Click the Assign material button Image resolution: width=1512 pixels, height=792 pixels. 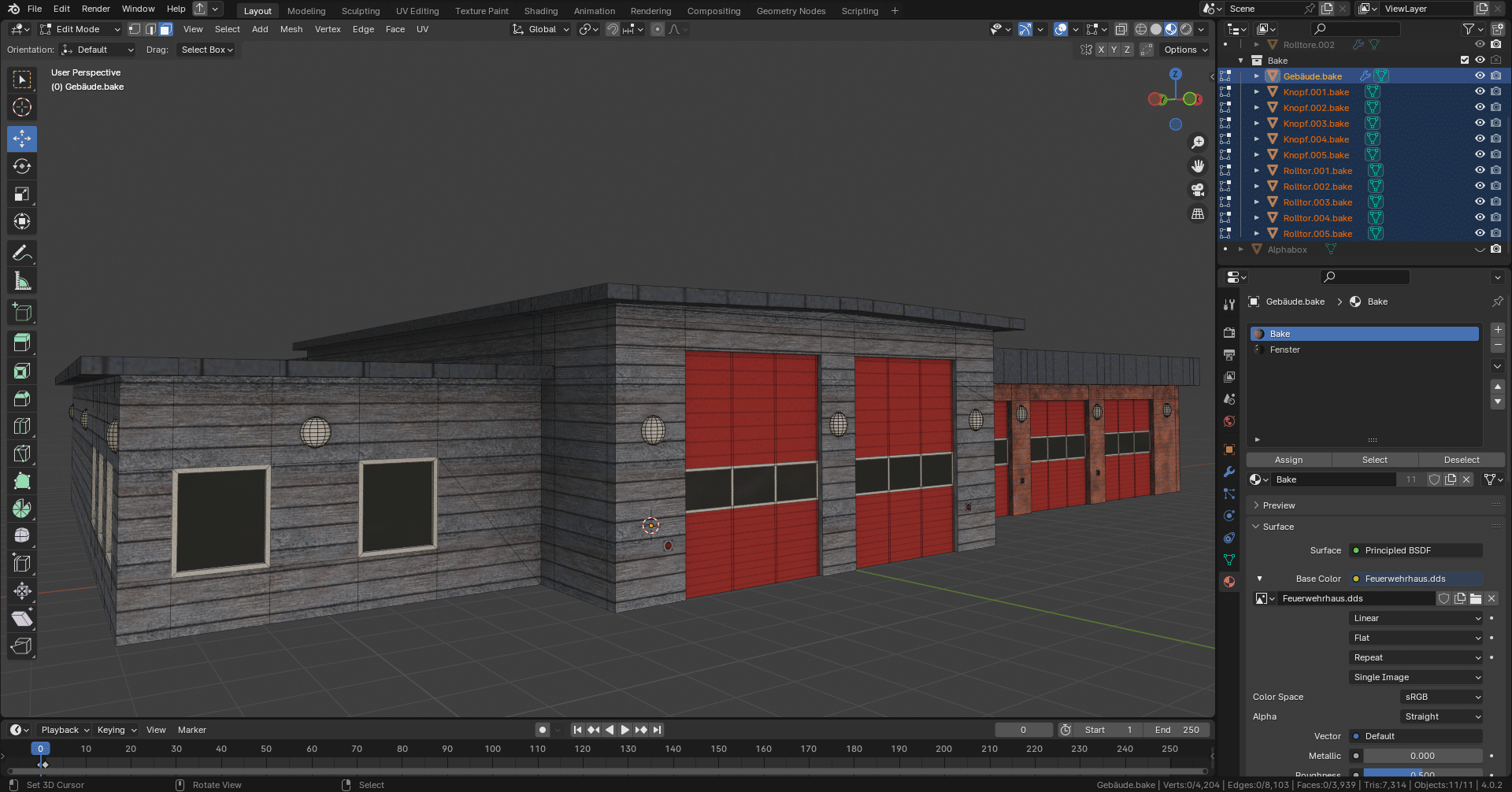click(x=1288, y=460)
